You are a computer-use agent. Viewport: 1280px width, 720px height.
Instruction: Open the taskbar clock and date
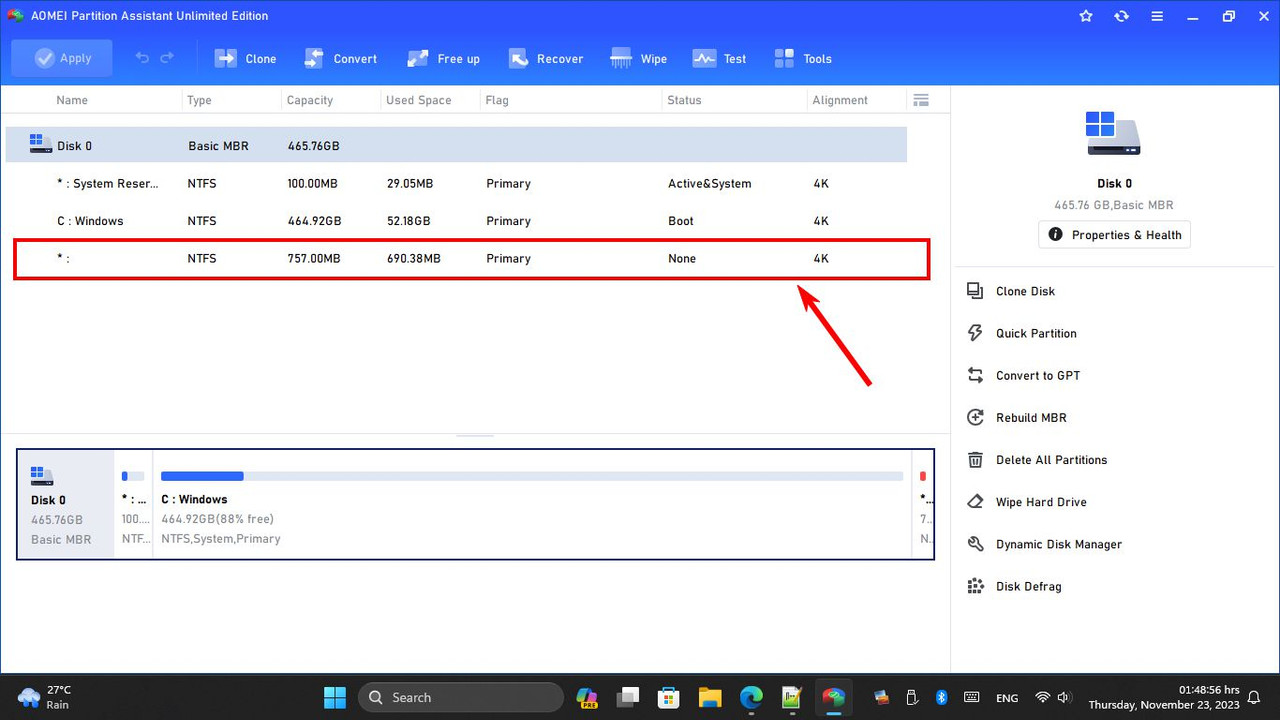pos(1164,697)
